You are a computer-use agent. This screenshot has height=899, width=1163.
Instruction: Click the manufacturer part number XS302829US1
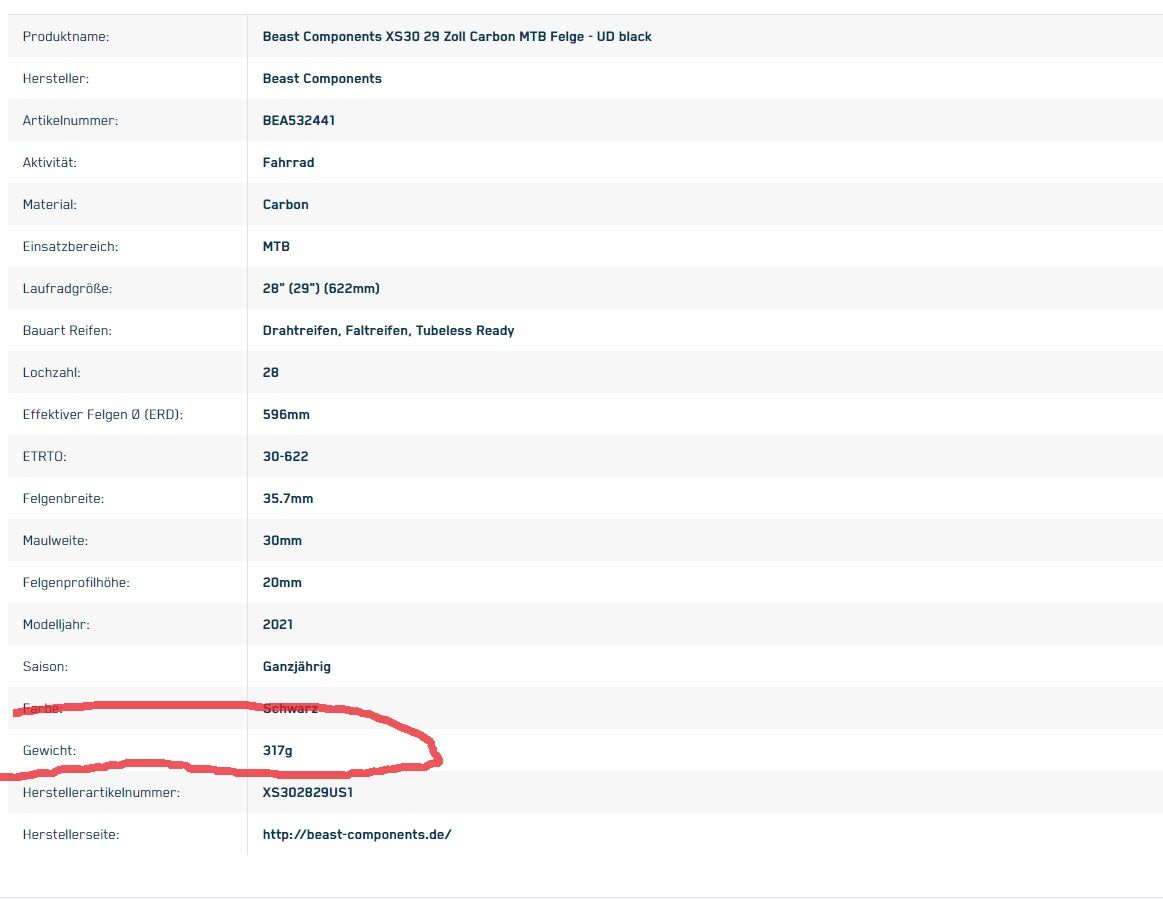(307, 792)
